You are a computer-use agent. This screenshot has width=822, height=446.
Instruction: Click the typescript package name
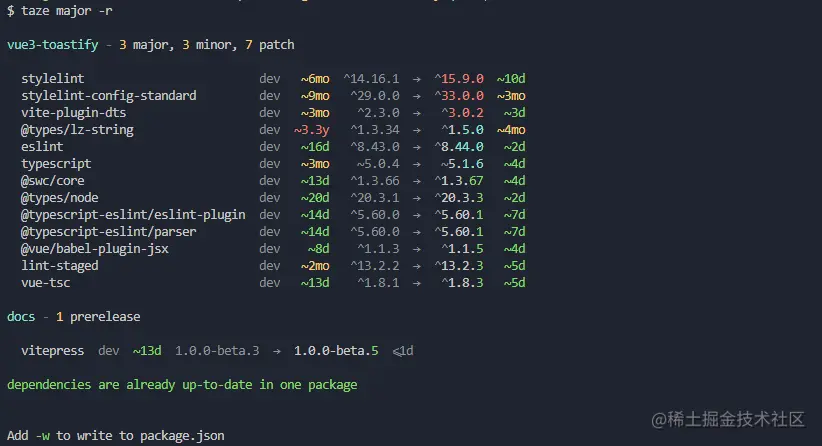click(56, 163)
